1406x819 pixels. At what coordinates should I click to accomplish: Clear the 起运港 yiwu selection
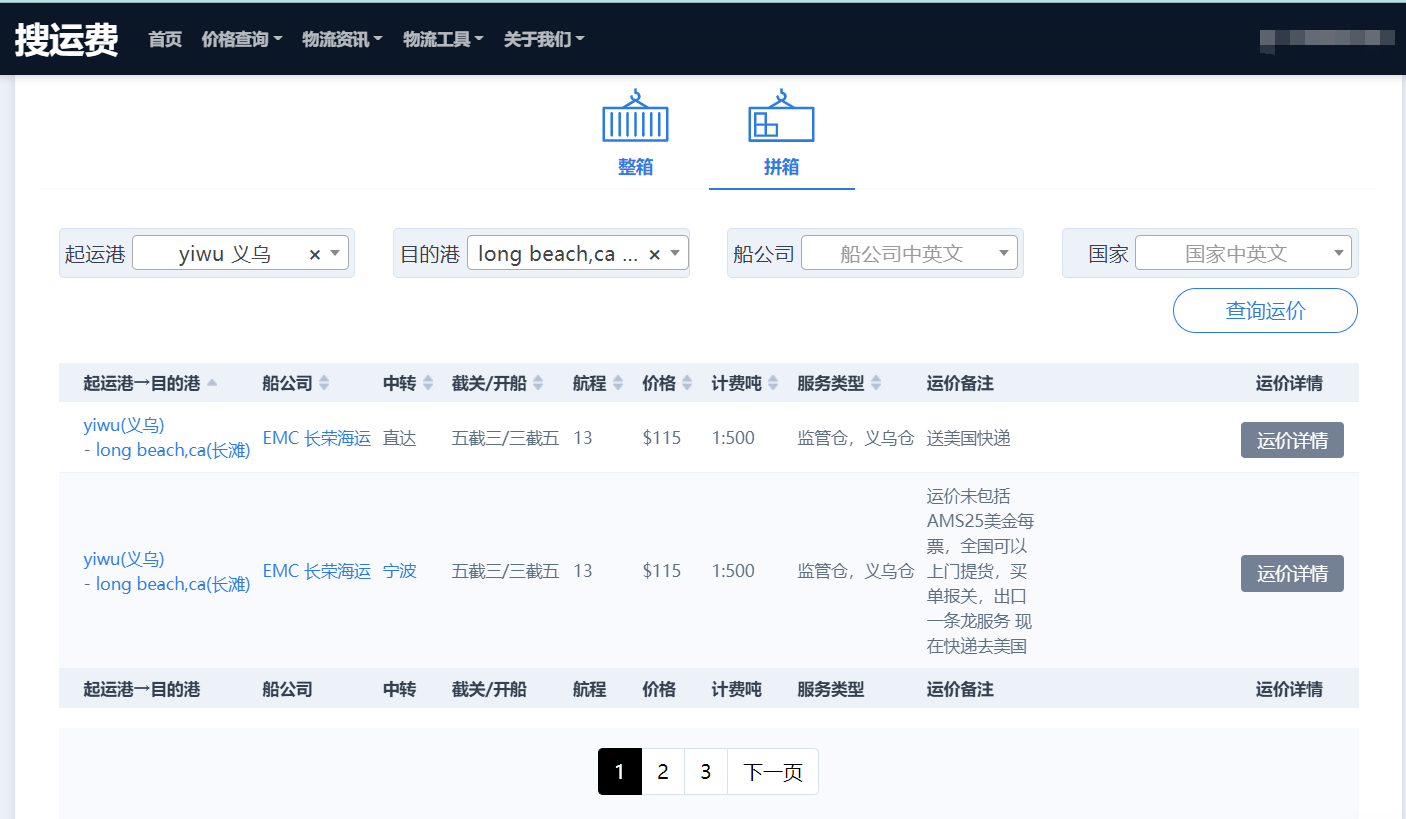coord(315,255)
